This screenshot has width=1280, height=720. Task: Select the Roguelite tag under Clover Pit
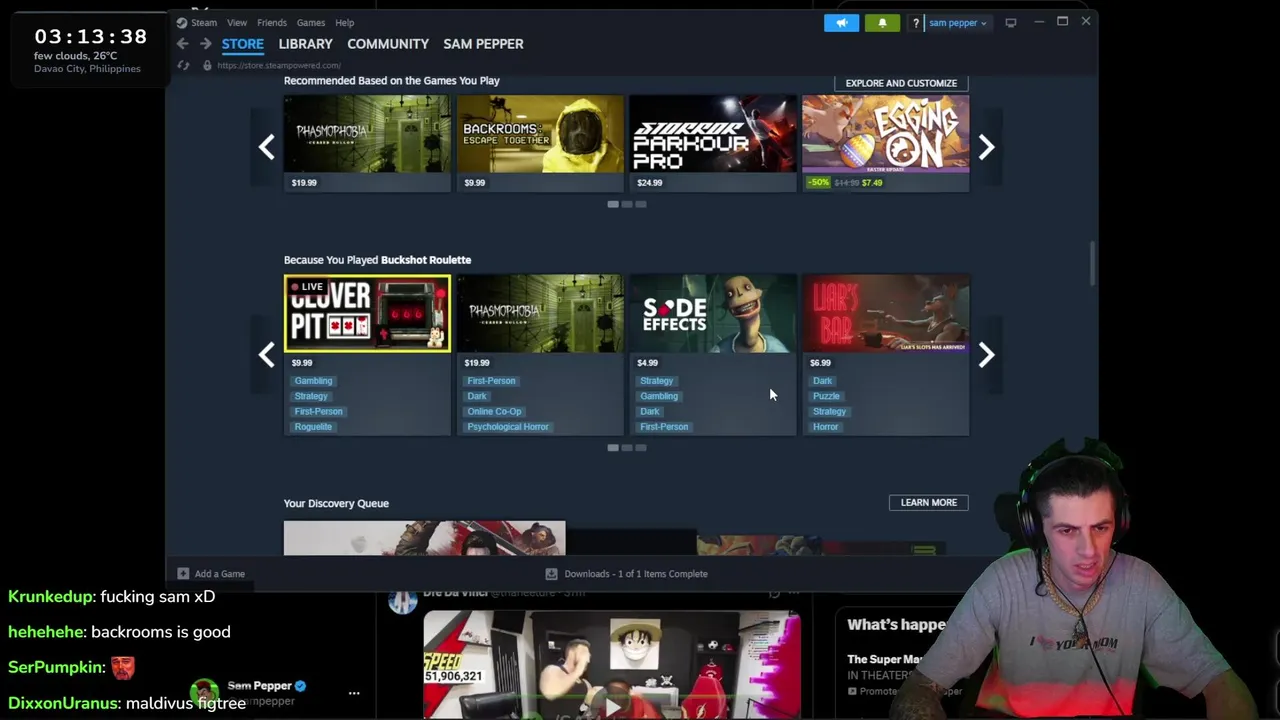(x=313, y=427)
